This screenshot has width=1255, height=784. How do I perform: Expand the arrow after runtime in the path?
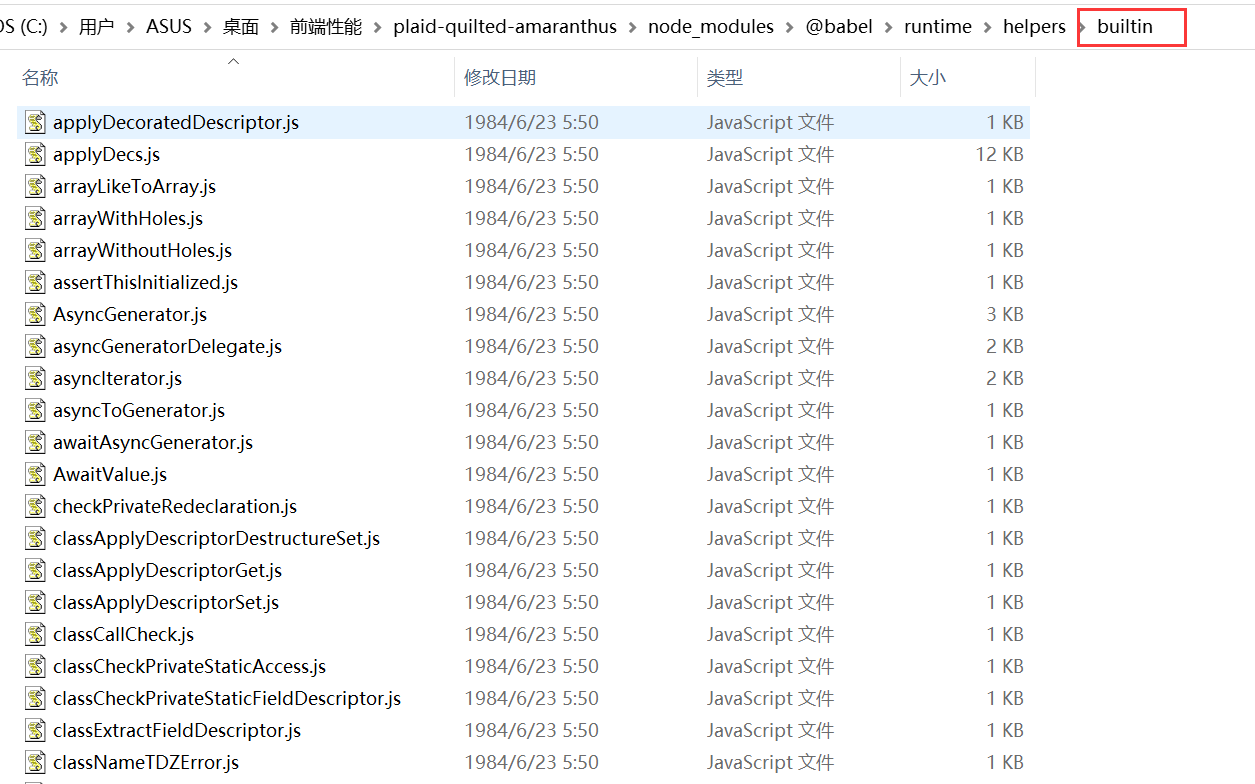point(988,27)
